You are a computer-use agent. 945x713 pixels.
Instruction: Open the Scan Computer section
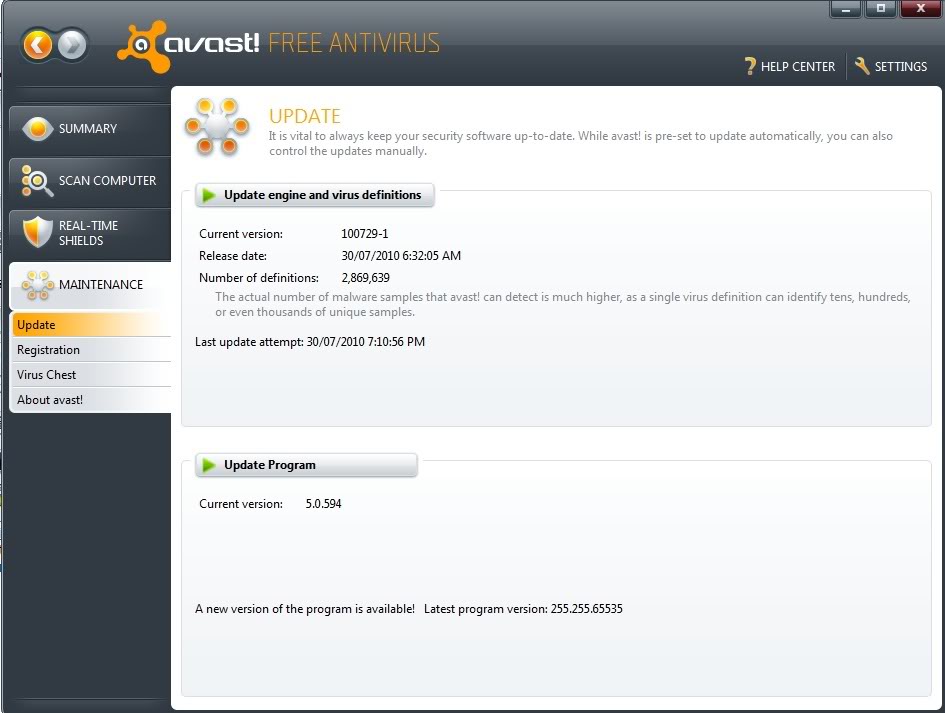(90, 180)
